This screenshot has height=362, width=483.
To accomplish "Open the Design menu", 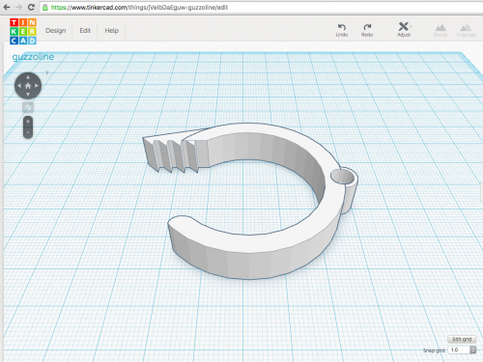I will click(56, 31).
